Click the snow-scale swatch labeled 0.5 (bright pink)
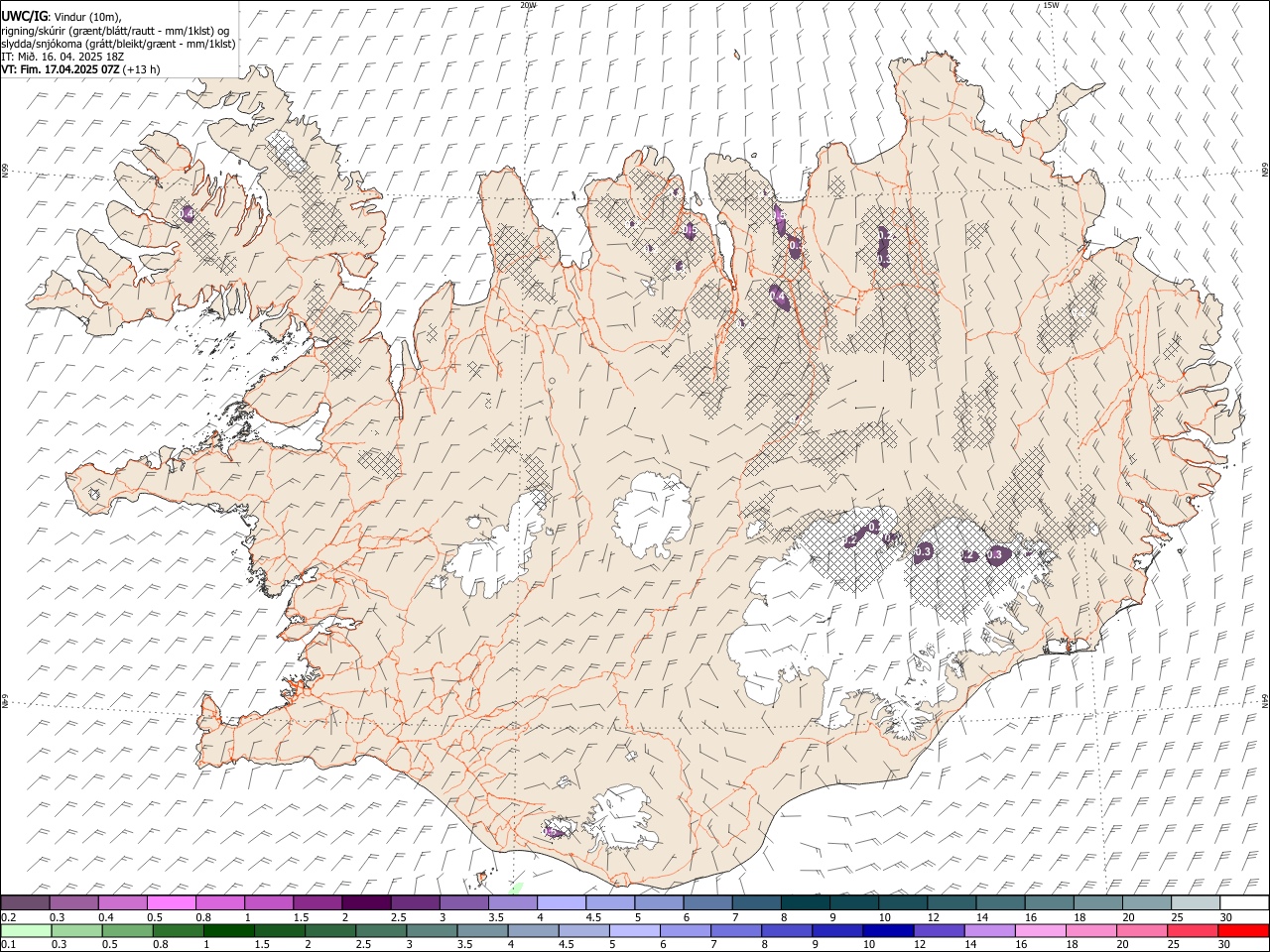The height and width of the screenshot is (952, 1270). coord(172,903)
